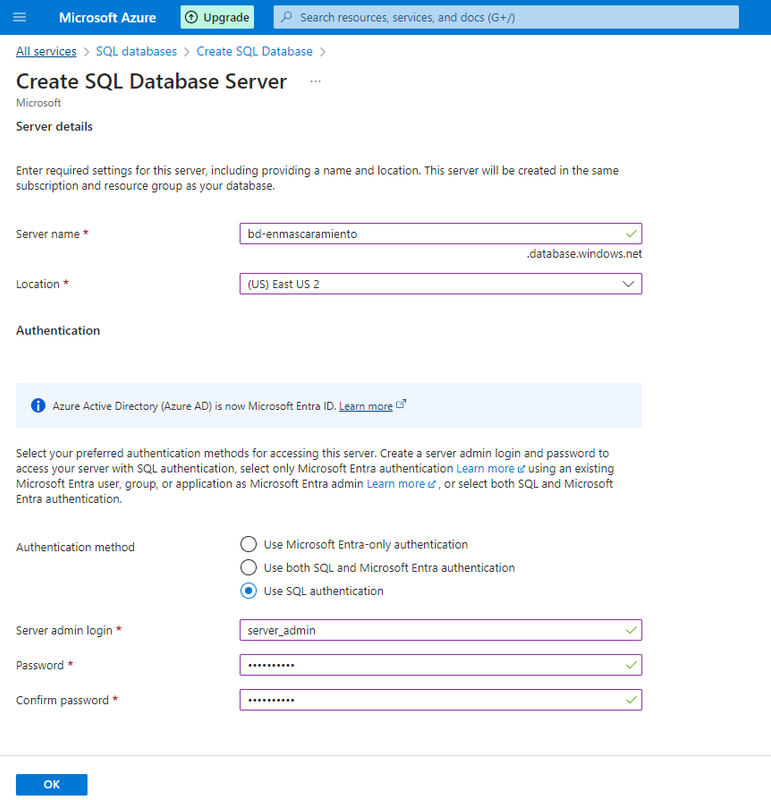
Task: Click external link icon beside banner Learn more
Action: pos(401,404)
